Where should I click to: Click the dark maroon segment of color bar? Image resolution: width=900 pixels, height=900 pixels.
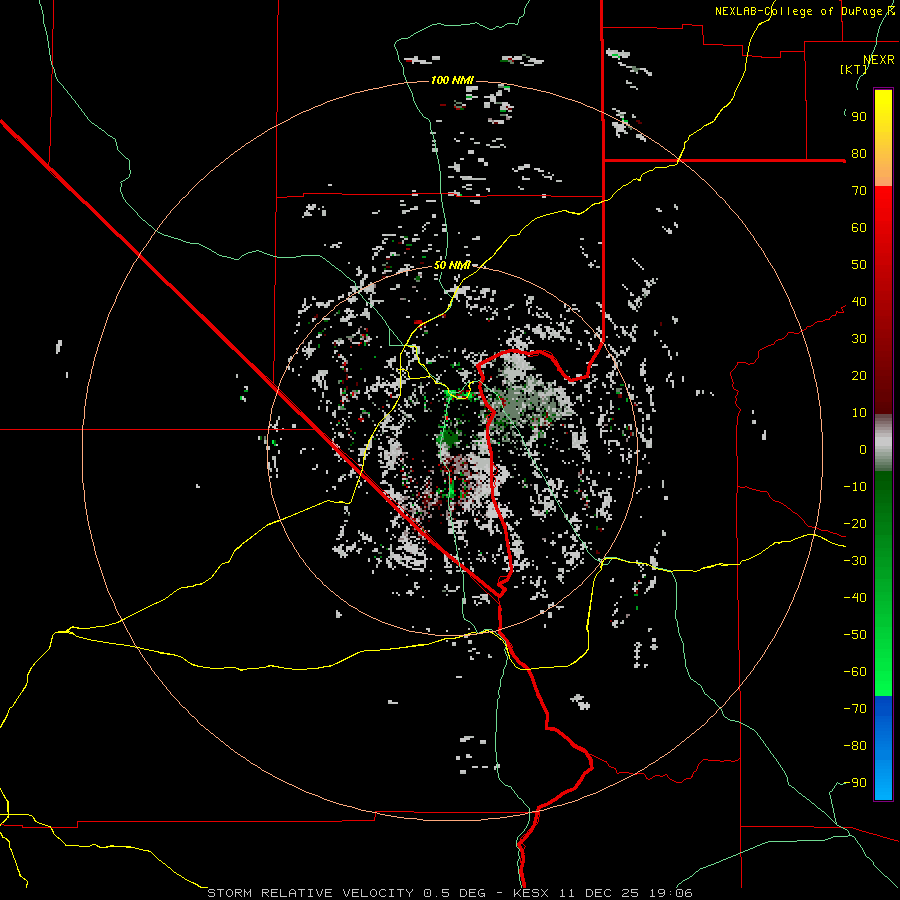[883, 379]
